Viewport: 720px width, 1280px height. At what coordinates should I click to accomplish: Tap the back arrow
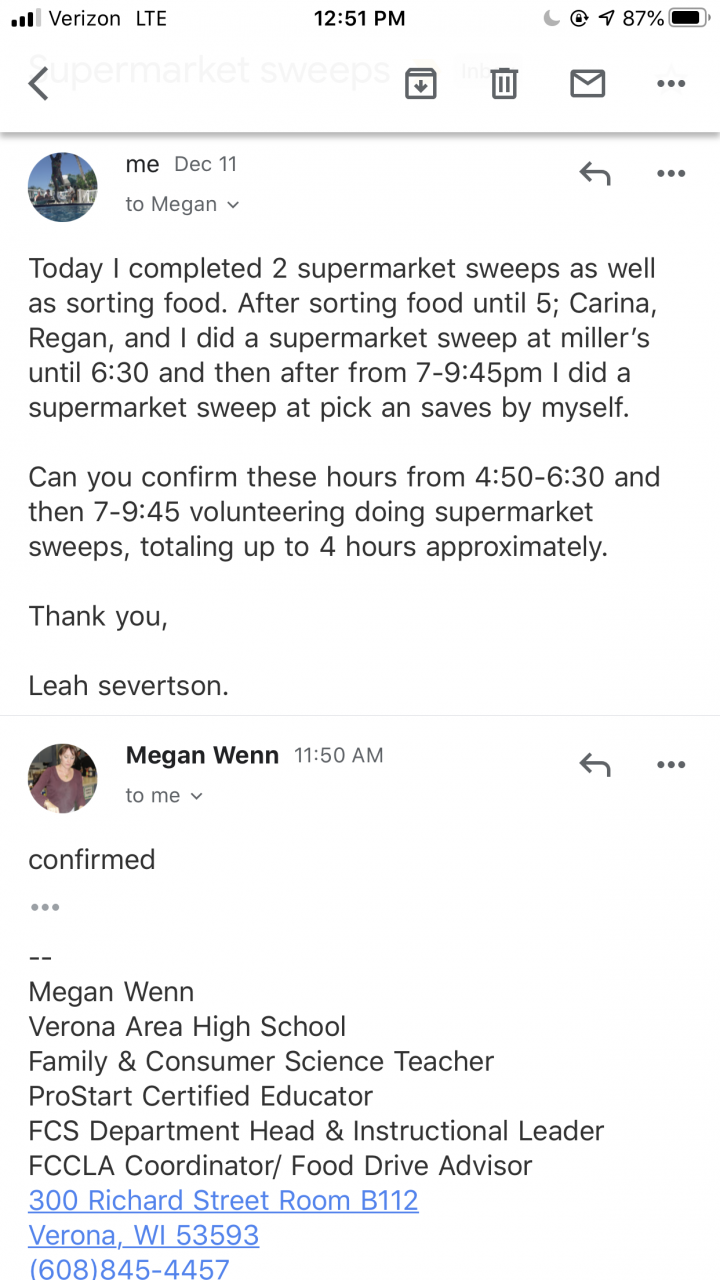coord(39,83)
